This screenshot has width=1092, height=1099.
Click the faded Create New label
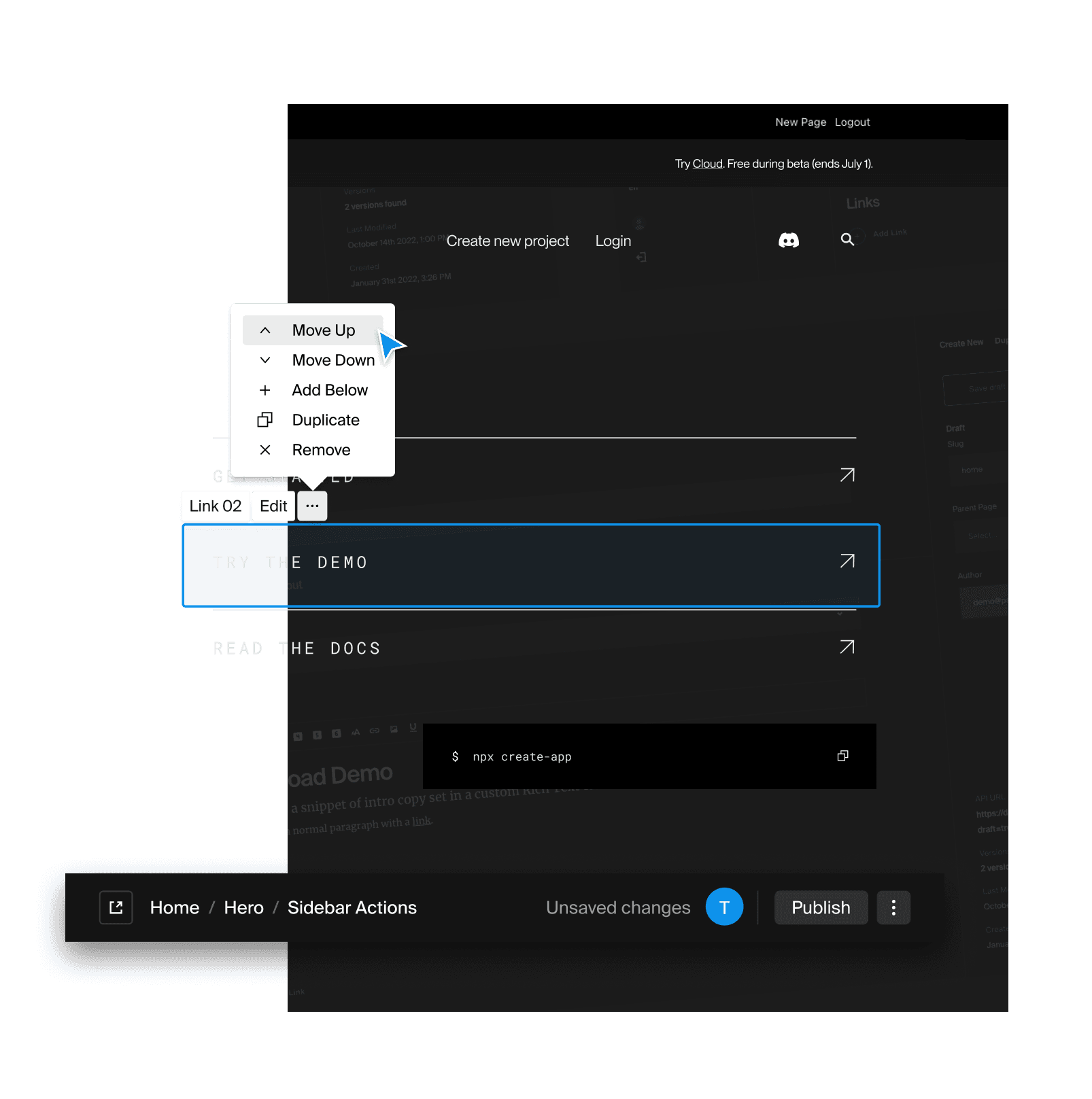tap(961, 343)
